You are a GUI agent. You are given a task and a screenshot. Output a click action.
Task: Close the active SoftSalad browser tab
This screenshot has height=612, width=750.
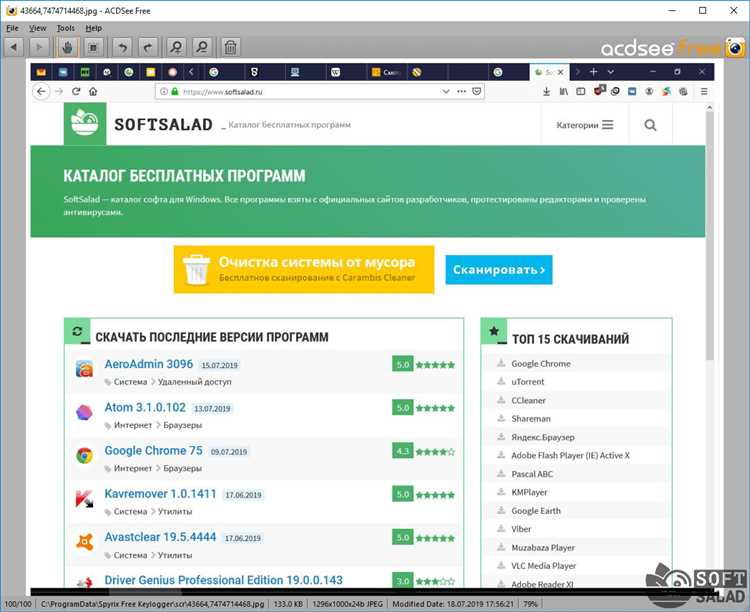561,72
